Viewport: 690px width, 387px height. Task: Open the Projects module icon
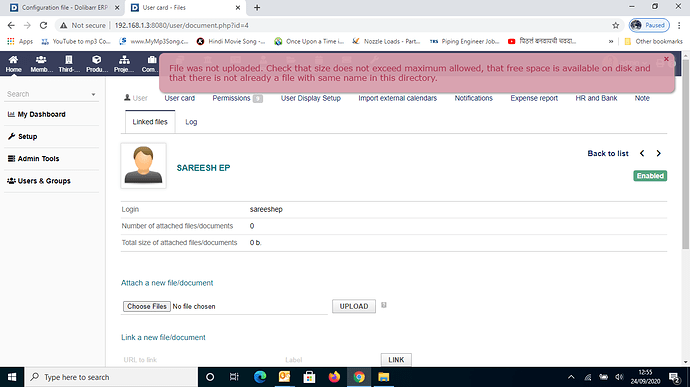[124, 64]
